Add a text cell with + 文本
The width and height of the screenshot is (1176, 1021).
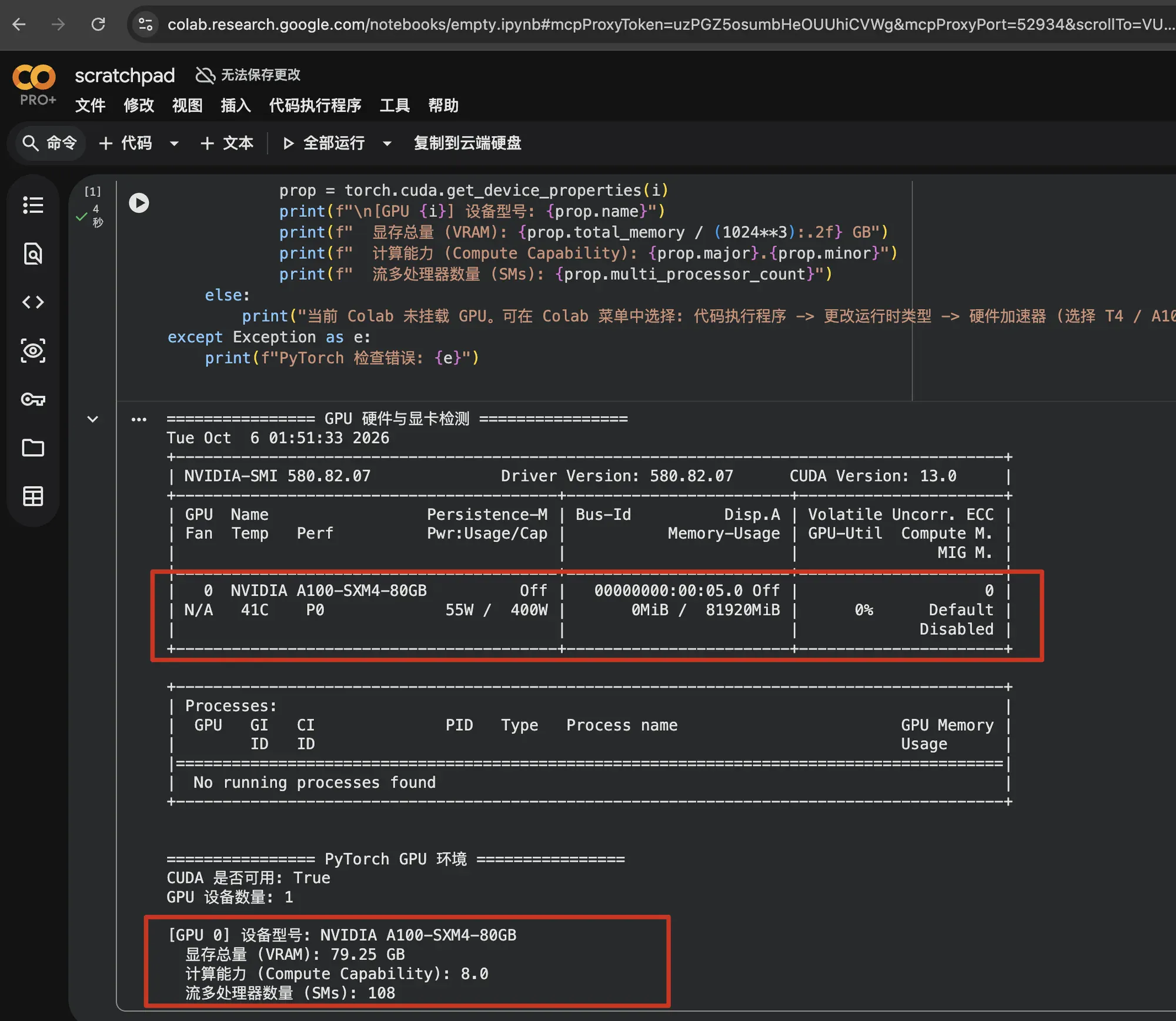[226, 143]
